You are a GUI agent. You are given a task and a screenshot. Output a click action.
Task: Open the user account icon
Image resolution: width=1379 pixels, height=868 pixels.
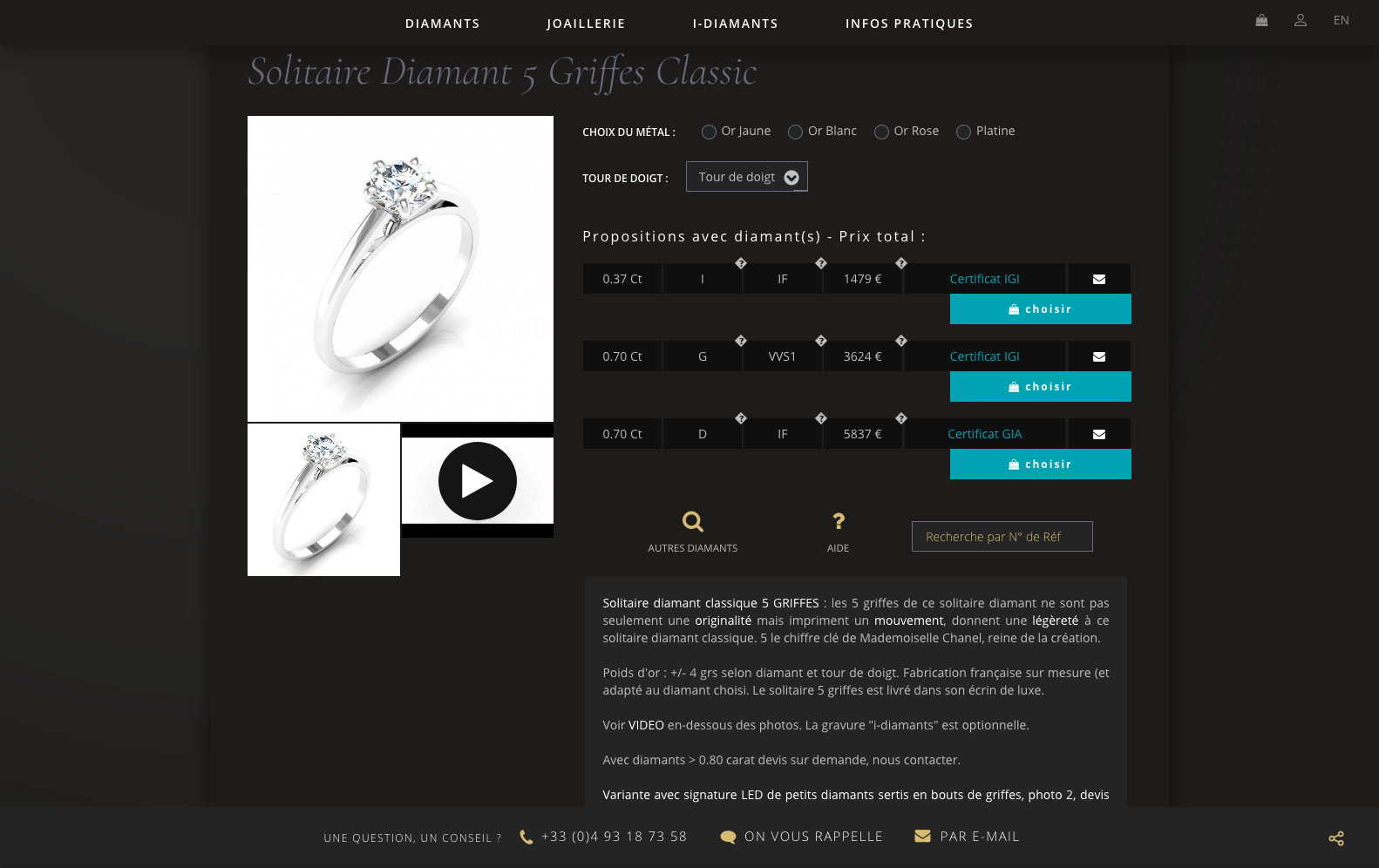click(1301, 20)
